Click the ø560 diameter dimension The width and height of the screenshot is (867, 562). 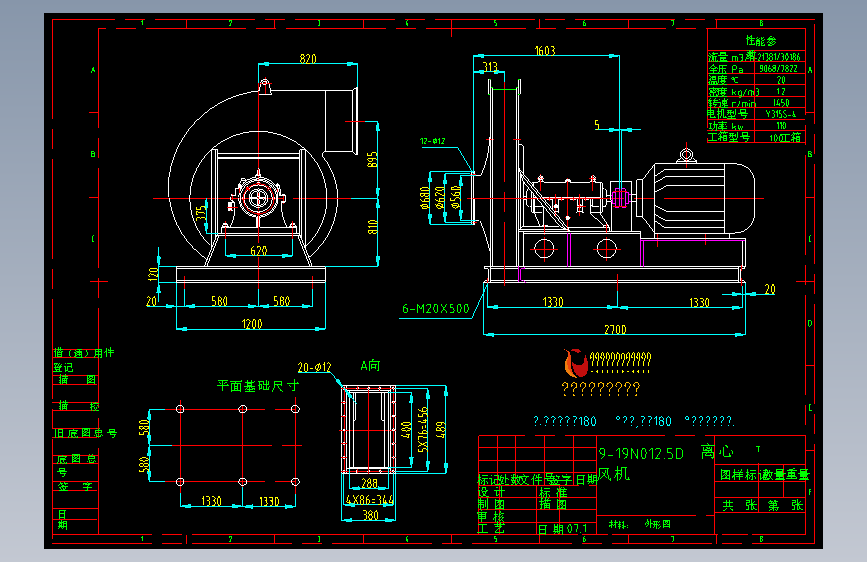455,197
